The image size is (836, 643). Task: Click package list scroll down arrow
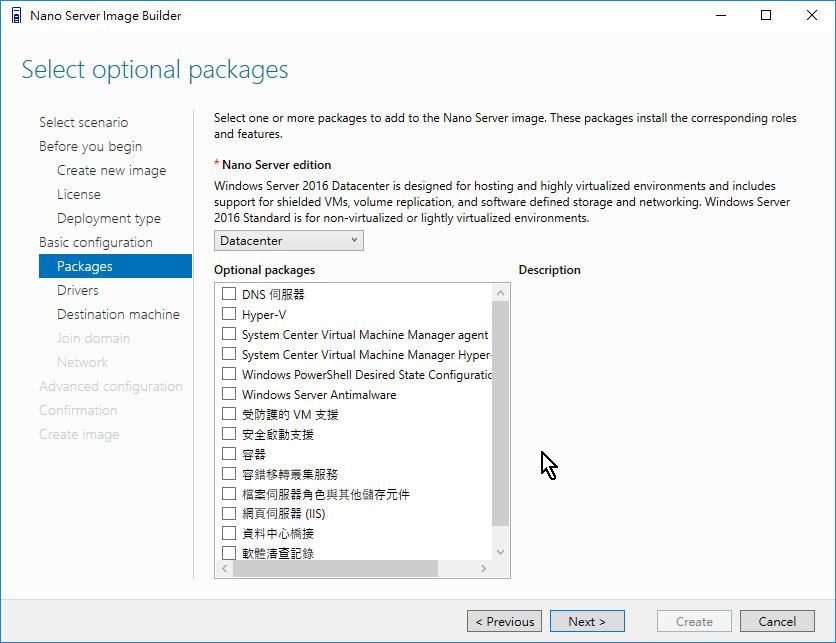[x=500, y=552]
